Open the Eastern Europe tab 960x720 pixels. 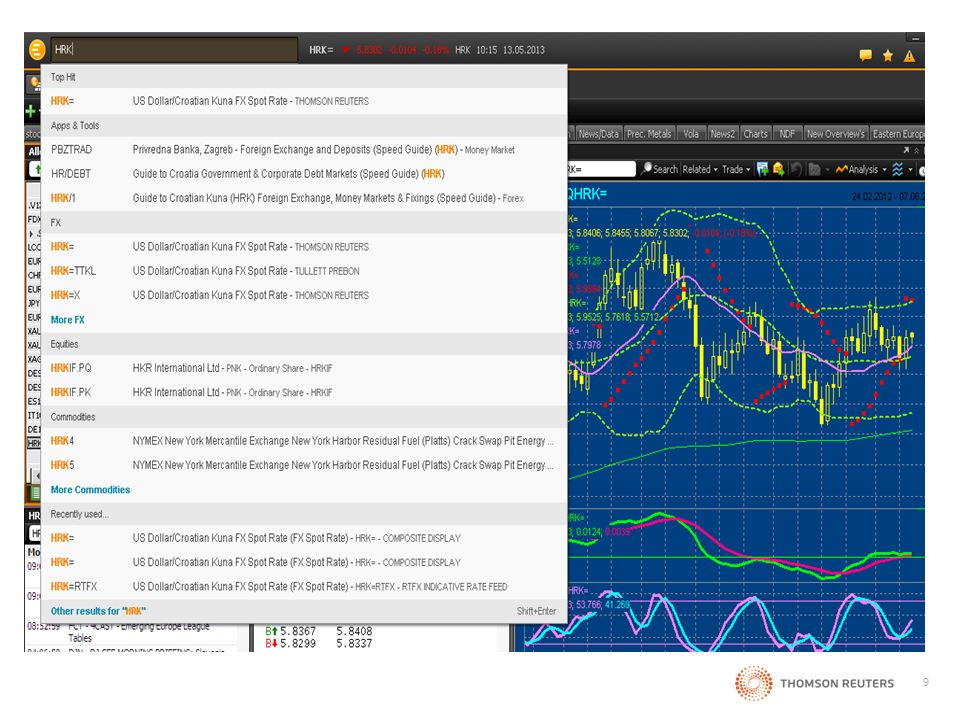click(x=898, y=133)
